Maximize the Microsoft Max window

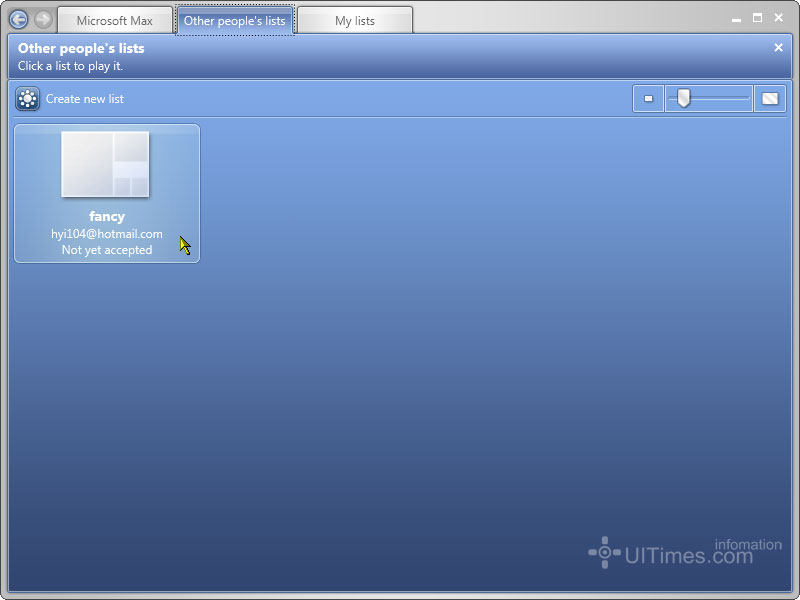[x=758, y=18]
